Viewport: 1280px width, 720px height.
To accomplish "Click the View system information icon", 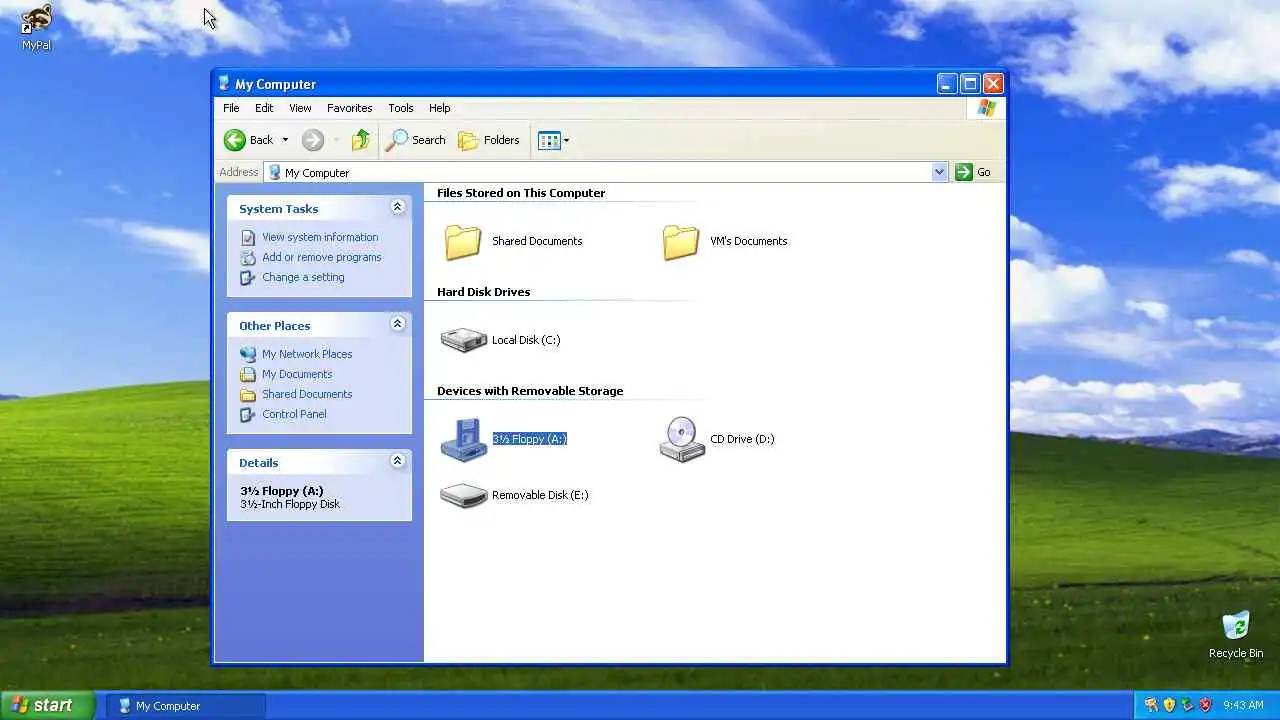I will (x=248, y=237).
